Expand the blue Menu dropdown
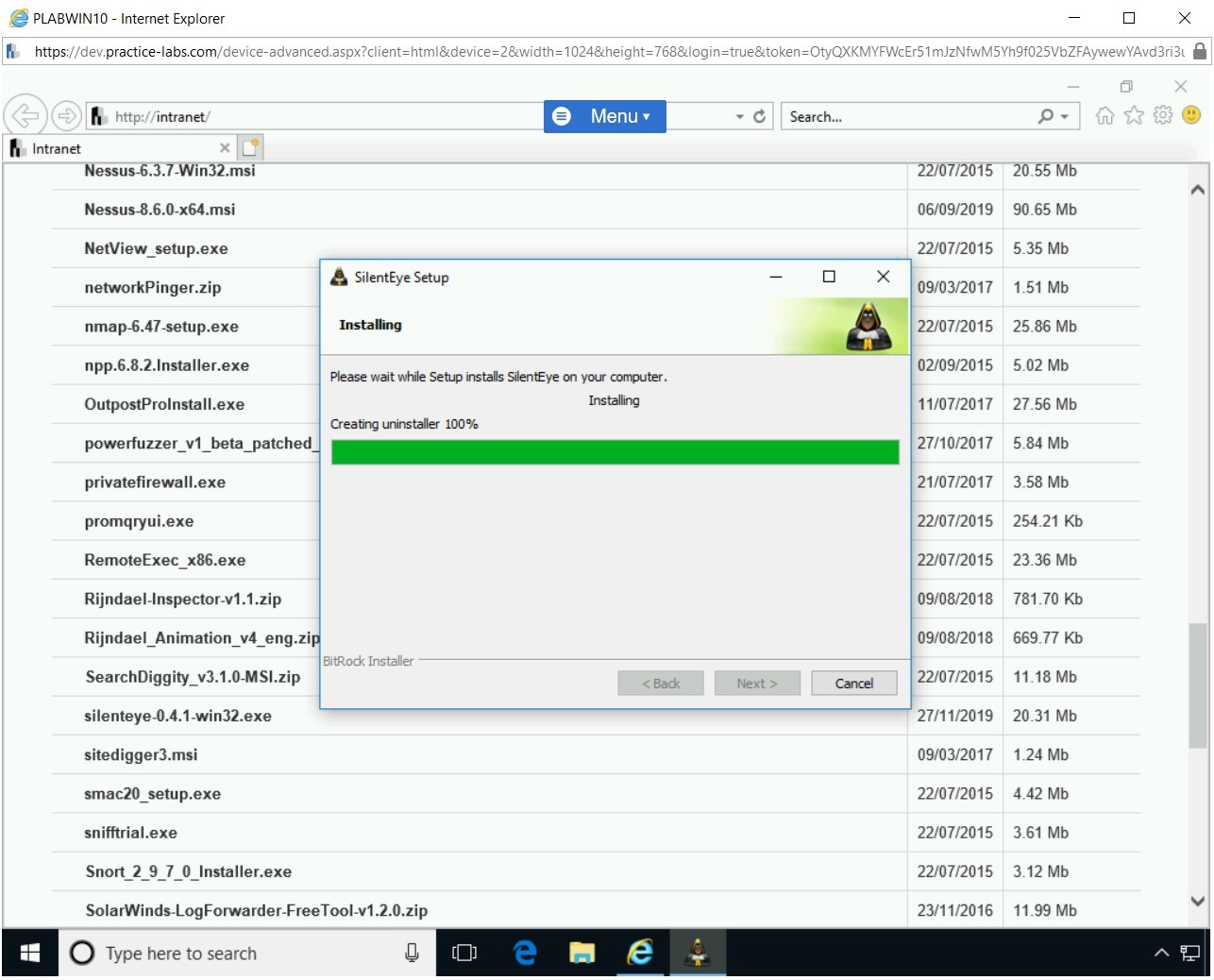1214x980 pixels. click(605, 116)
